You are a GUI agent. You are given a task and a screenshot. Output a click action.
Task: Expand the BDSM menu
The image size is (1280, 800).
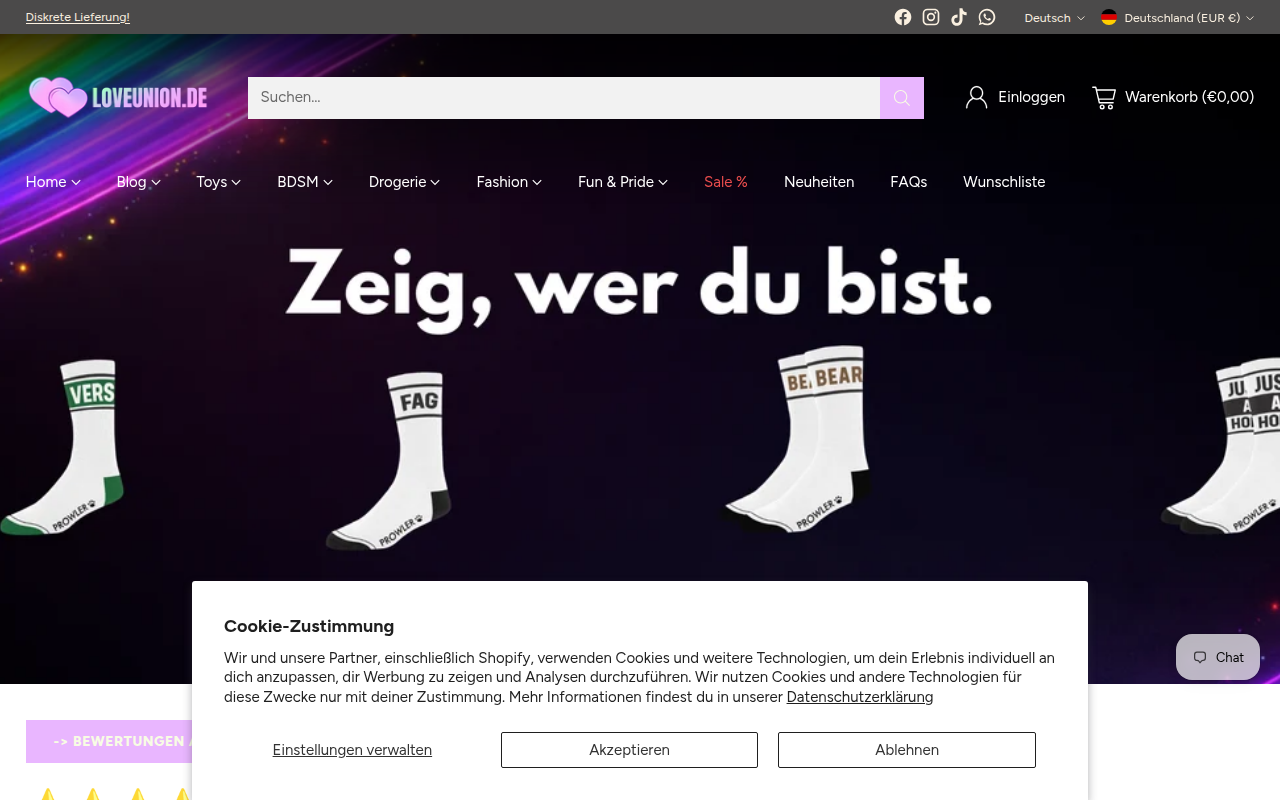click(305, 182)
